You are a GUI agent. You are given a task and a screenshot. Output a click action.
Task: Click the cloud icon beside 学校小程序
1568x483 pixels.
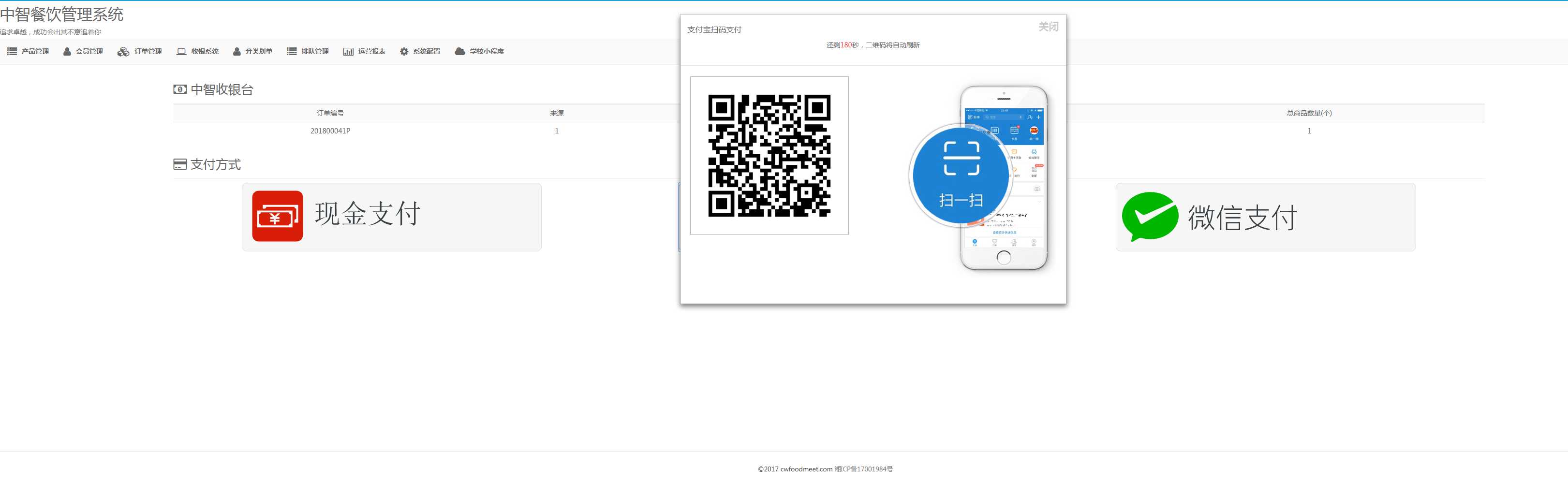(x=460, y=52)
